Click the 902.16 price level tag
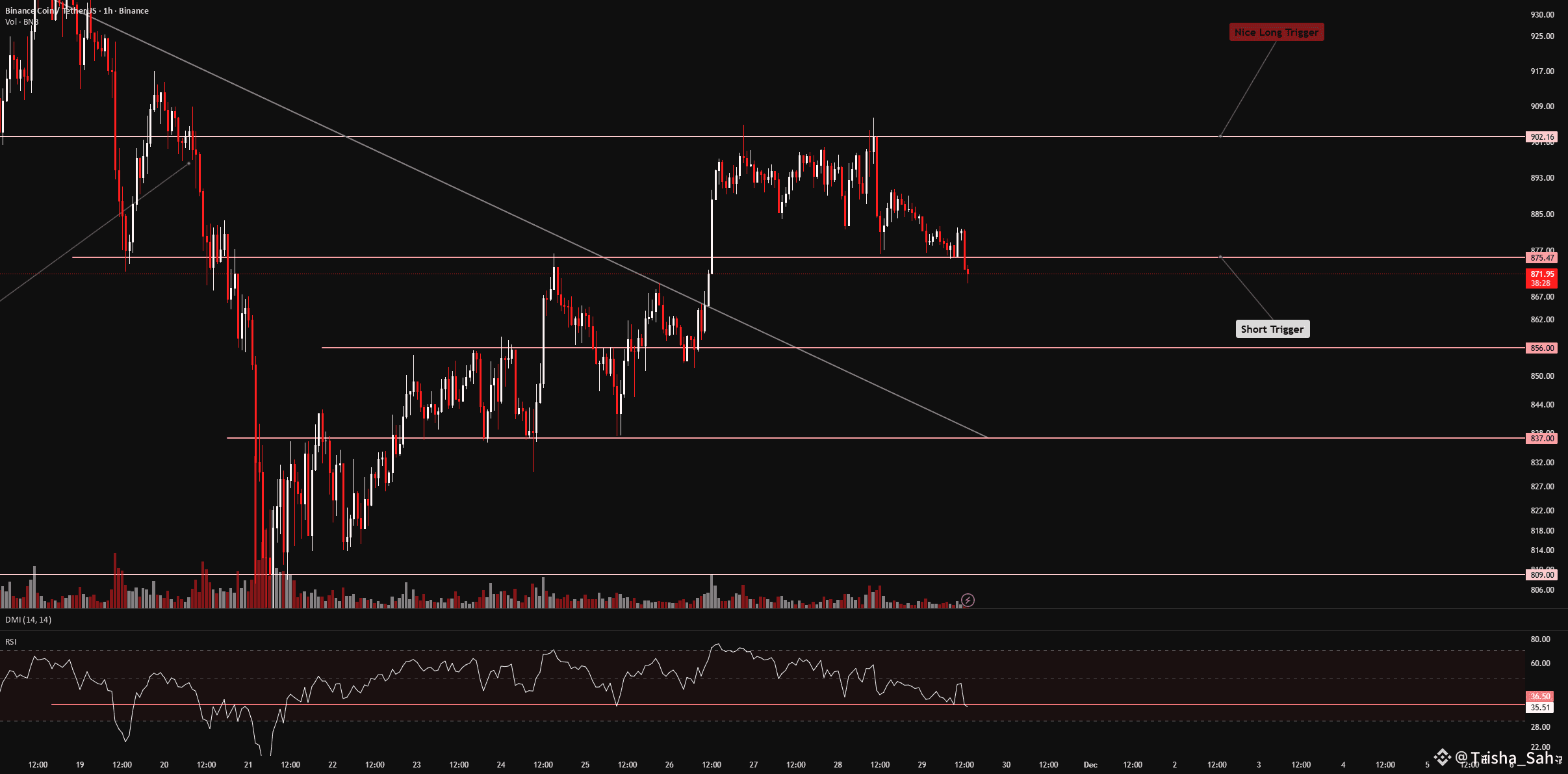The width and height of the screenshot is (1568, 774). point(1542,137)
